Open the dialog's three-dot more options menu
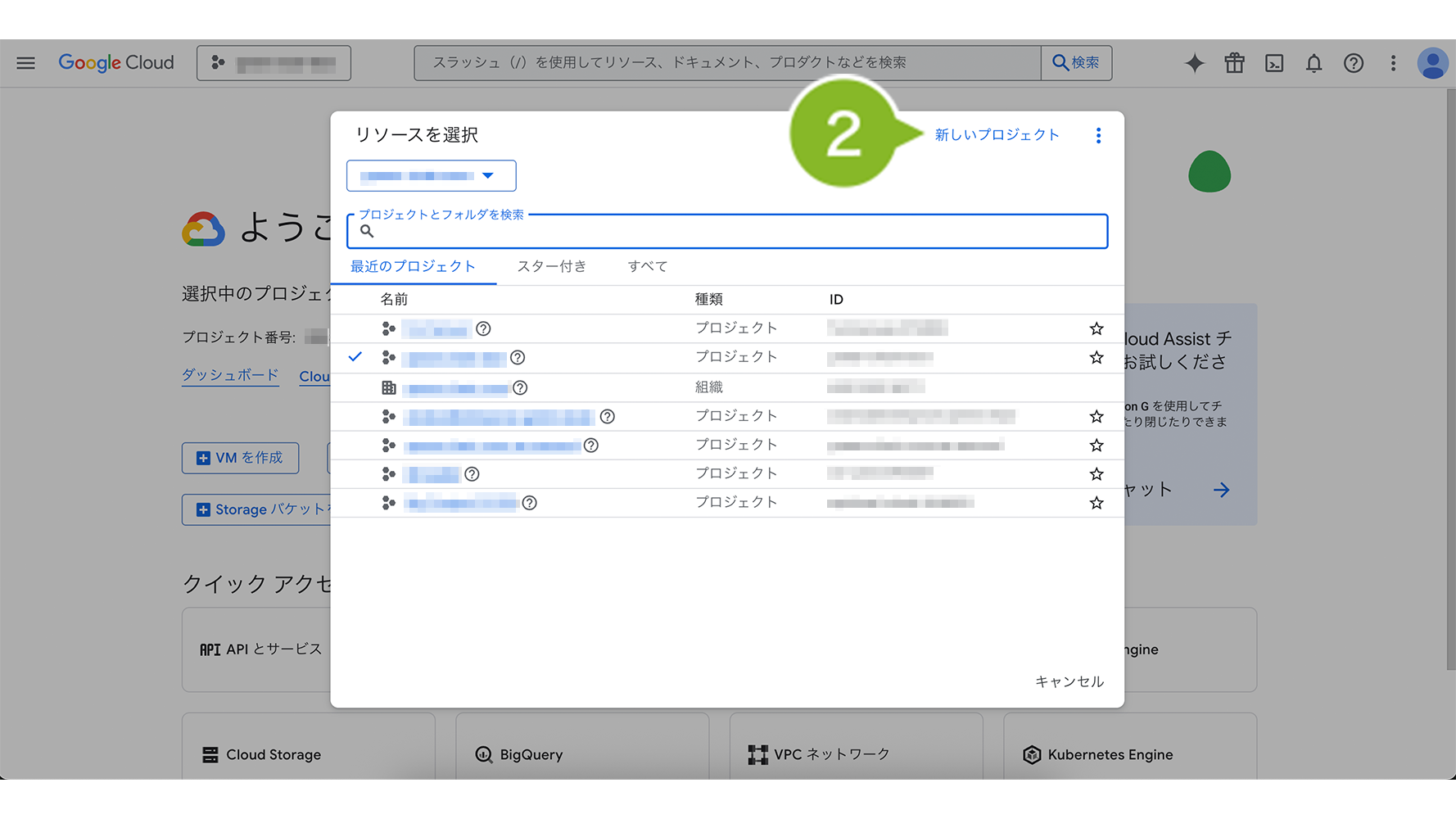The height and width of the screenshot is (819, 1456). point(1098,136)
